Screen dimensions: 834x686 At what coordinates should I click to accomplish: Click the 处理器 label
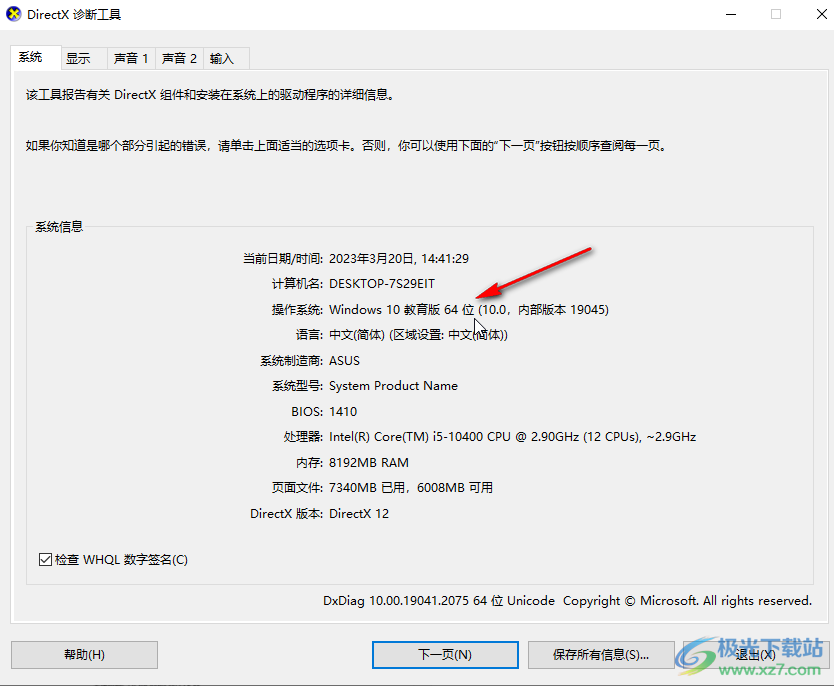(x=303, y=437)
